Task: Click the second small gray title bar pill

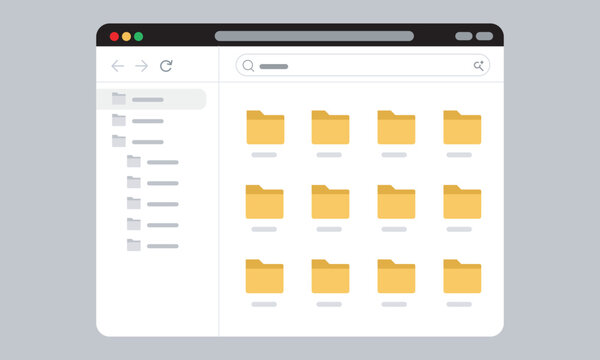Action: (484, 36)
